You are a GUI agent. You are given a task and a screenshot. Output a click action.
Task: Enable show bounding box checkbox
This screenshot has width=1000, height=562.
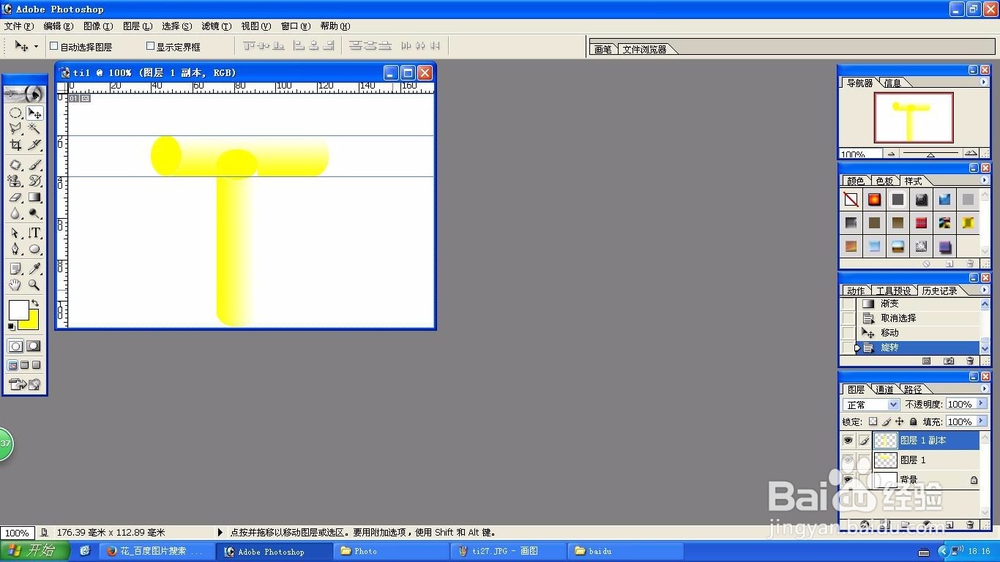click(151, 46)
